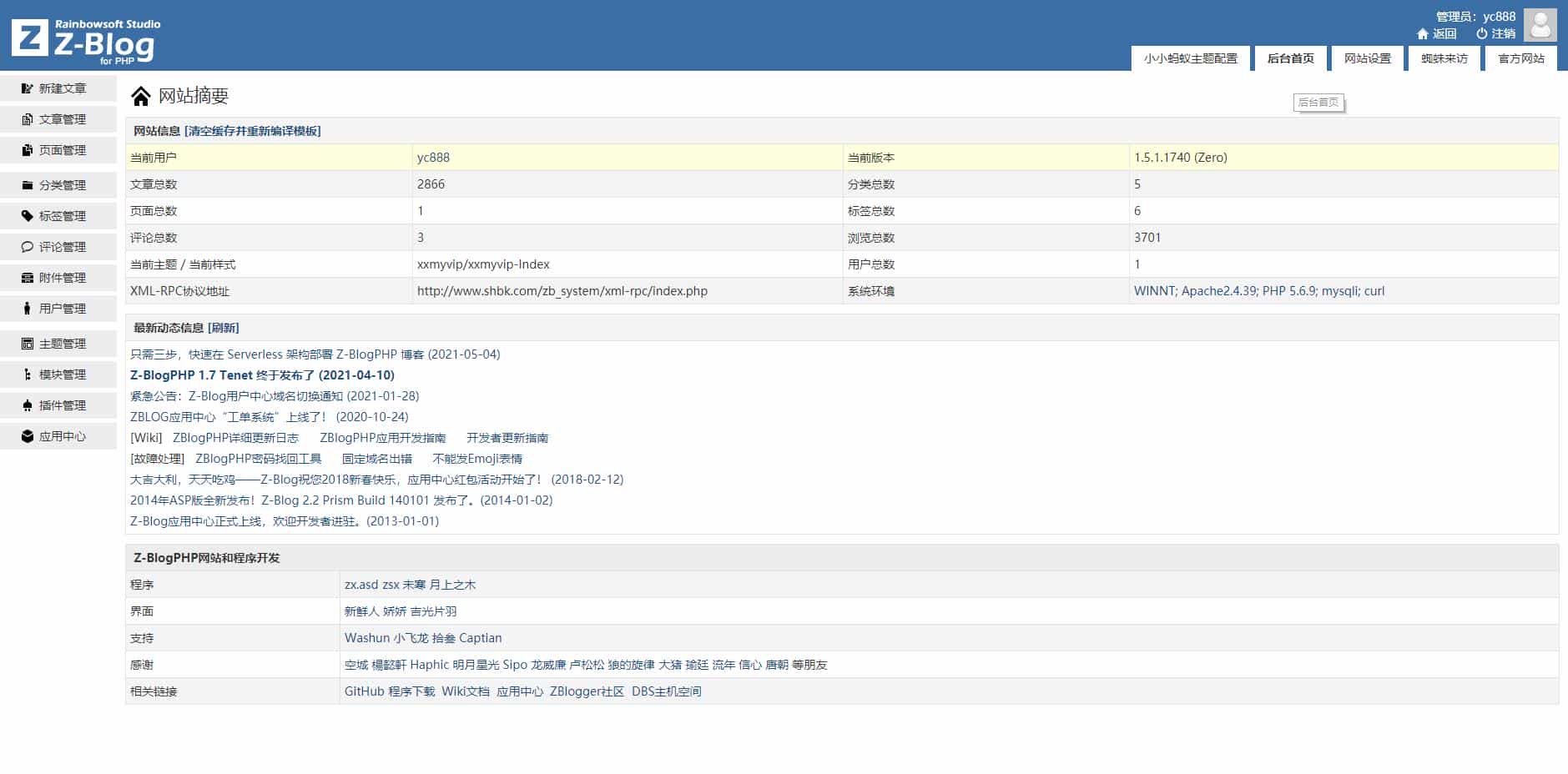The image size is (1568, 774).
Task: Select 主题管理 in the sidebar
Action: click(58, 344)
